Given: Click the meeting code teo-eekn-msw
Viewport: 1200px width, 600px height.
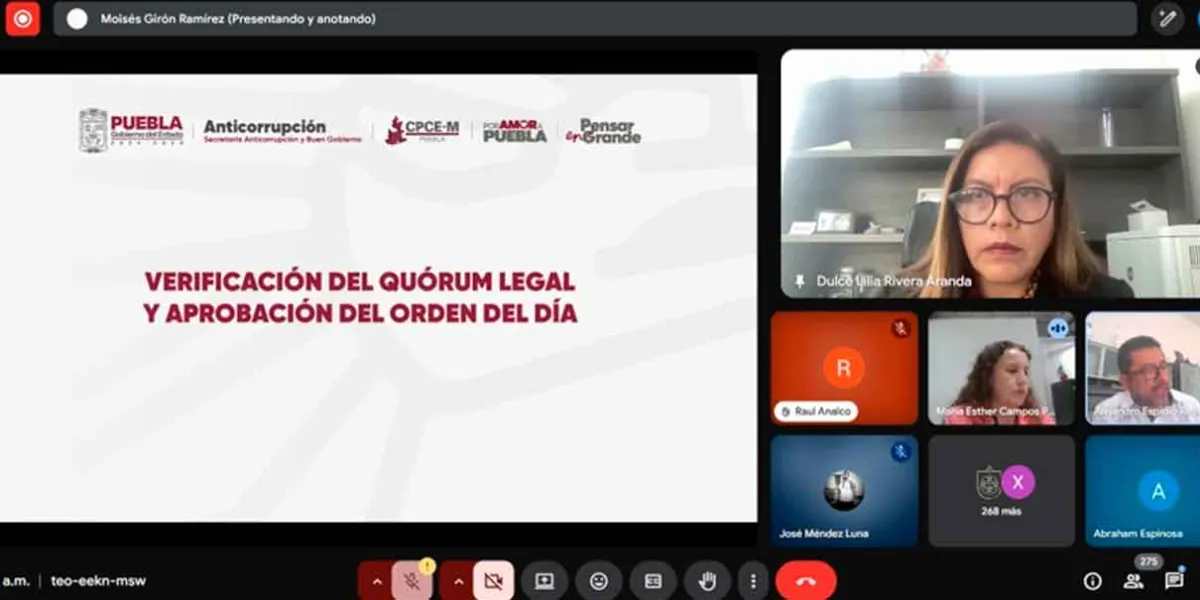Looking at the screenshot, I should pos(98,581).
